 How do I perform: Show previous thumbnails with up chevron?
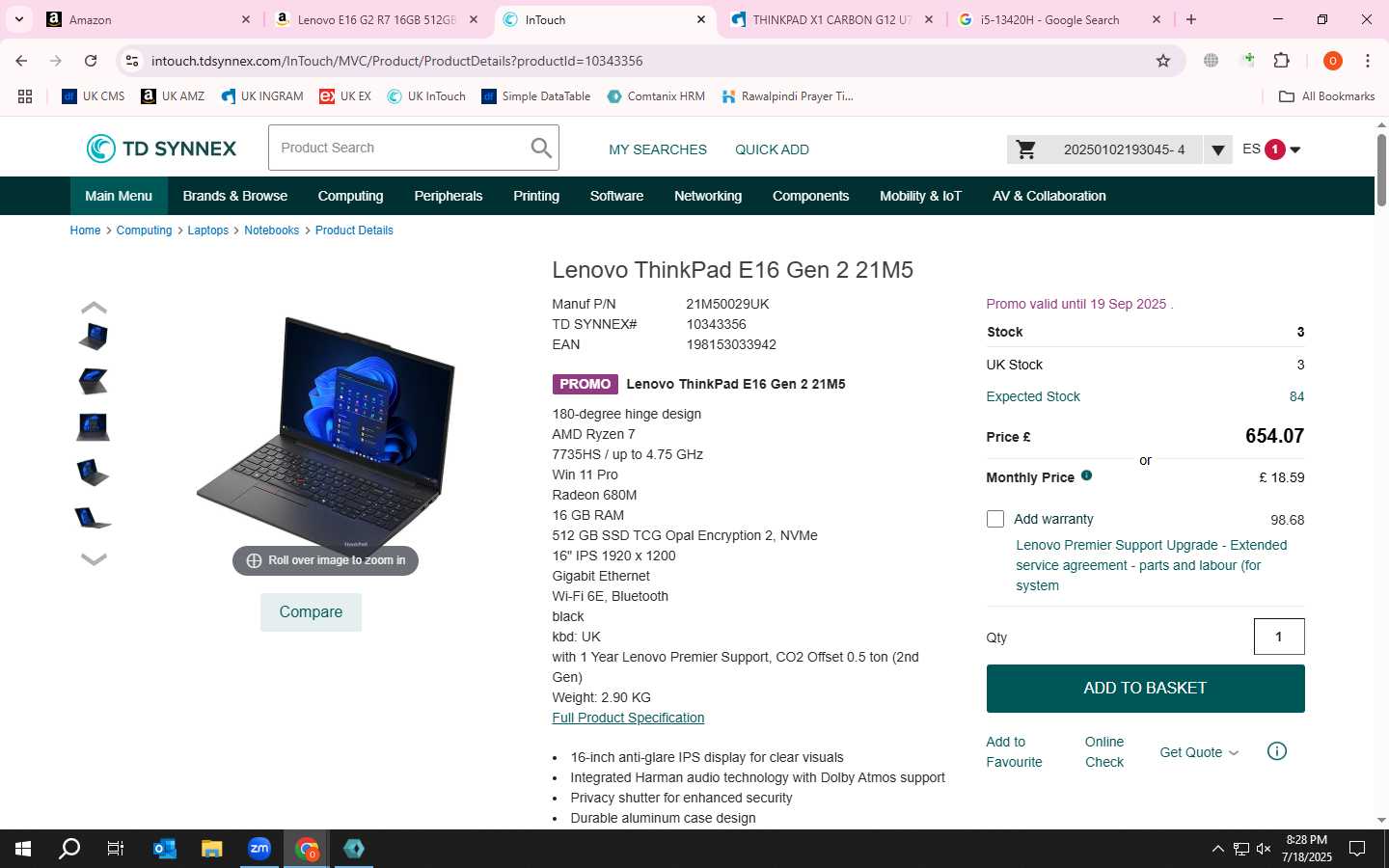94,308
